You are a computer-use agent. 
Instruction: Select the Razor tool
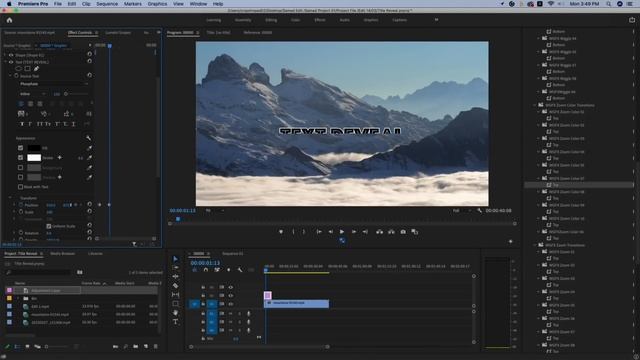point(176,286)
